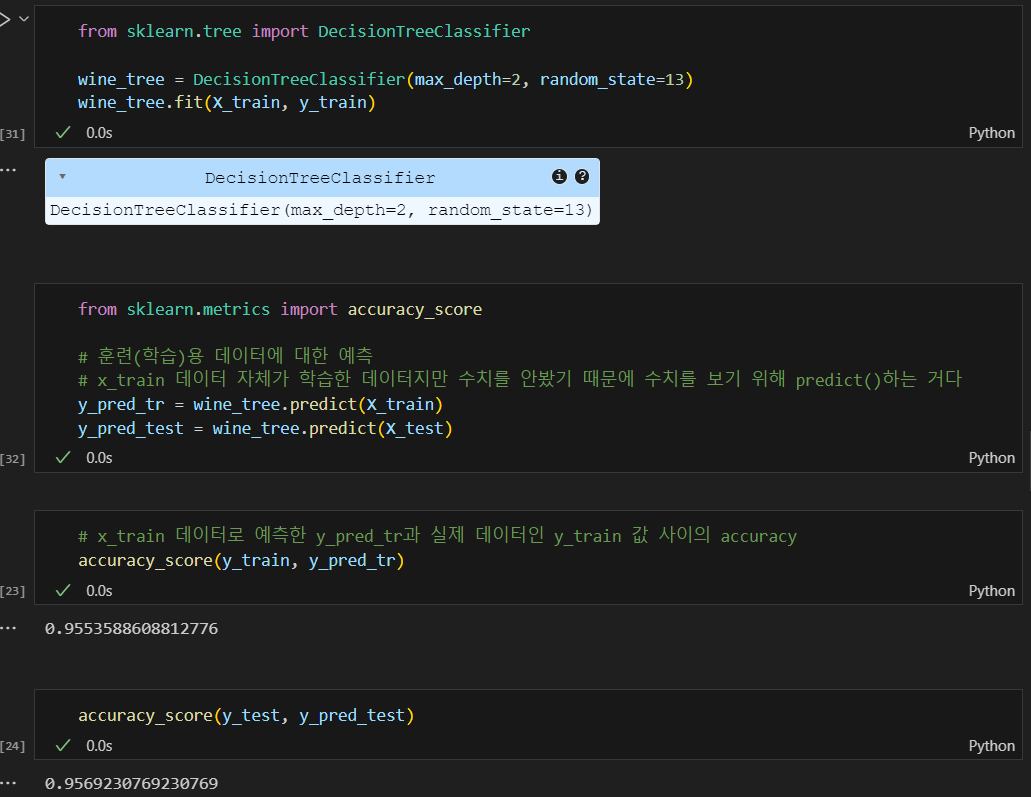Place cursor on y_pred_test predict line

pyautogui.click(x=265, y=429)
